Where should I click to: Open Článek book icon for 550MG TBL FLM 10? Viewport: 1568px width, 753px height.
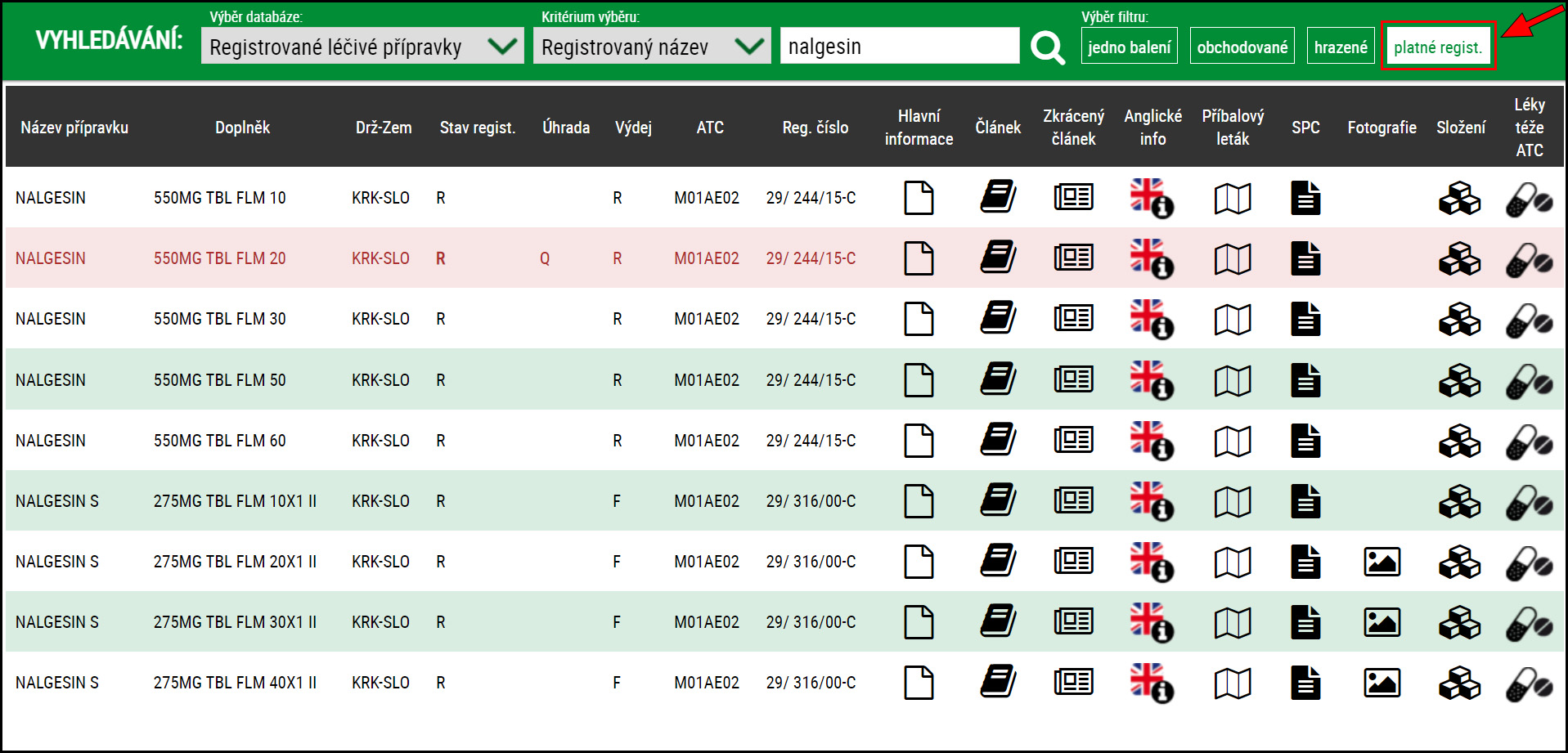click(998, 197)
